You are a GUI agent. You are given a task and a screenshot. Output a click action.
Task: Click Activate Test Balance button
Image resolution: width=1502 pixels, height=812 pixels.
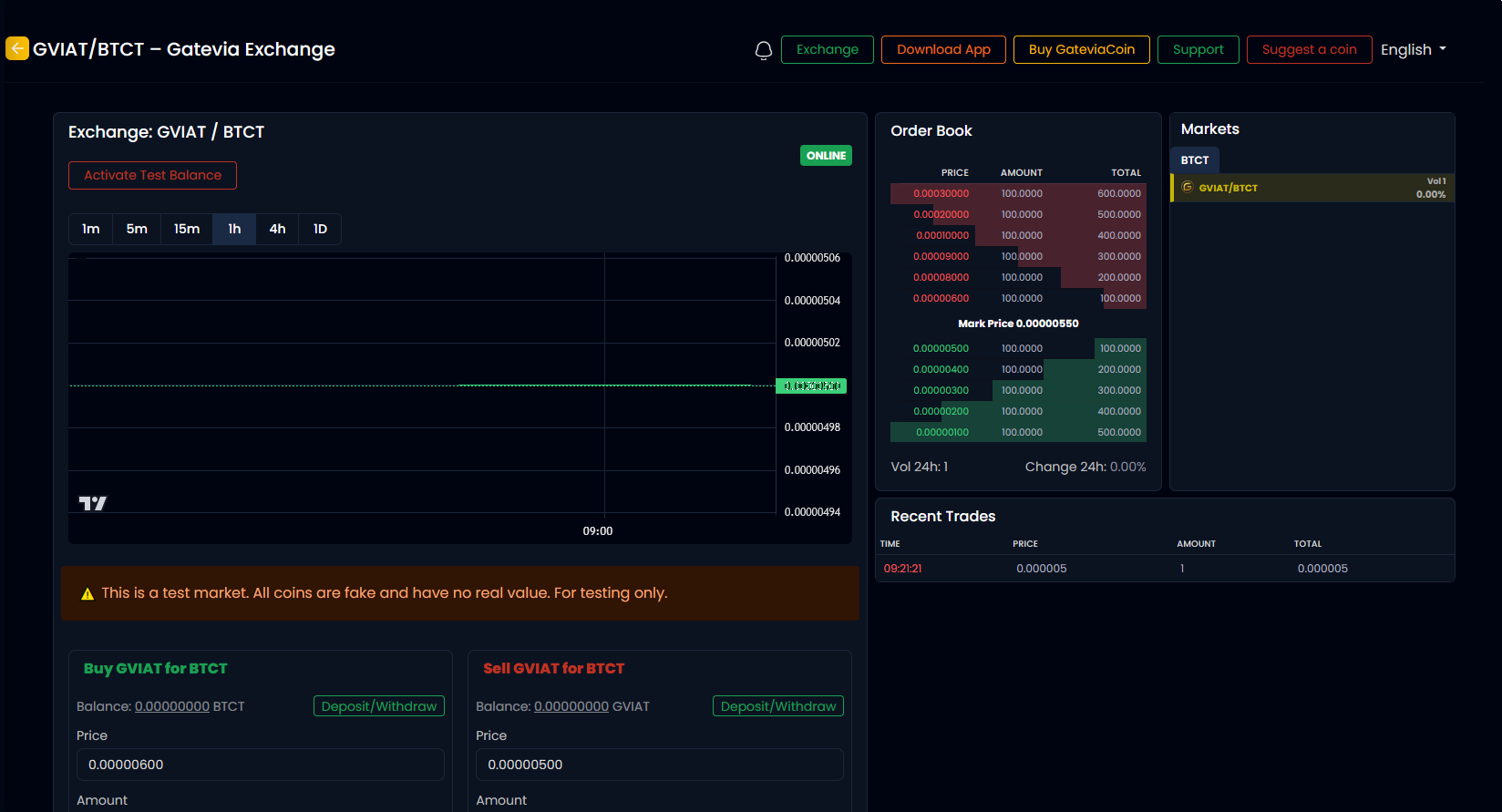point(152,175)
